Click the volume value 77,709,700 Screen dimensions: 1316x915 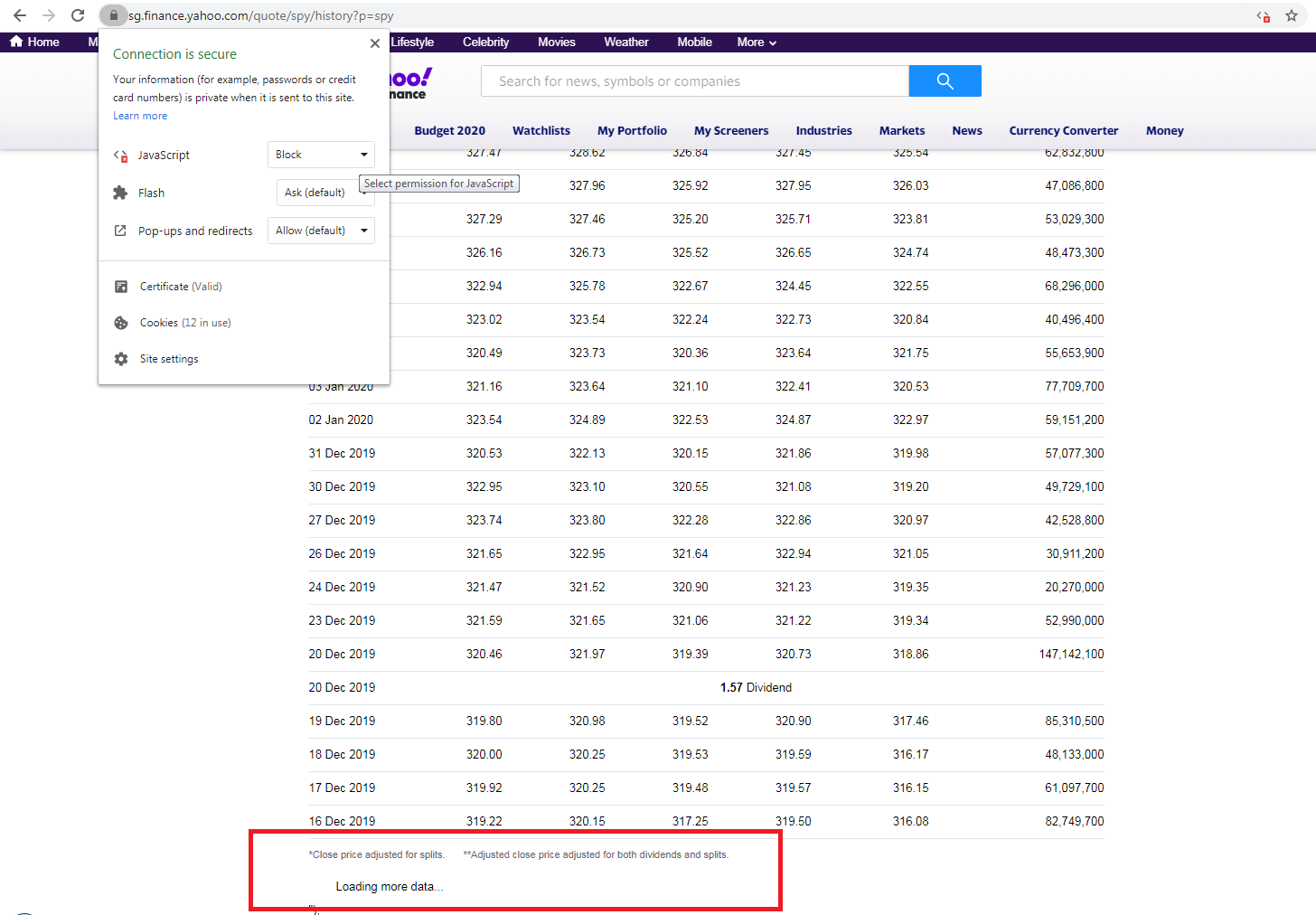pos(1075,386)
